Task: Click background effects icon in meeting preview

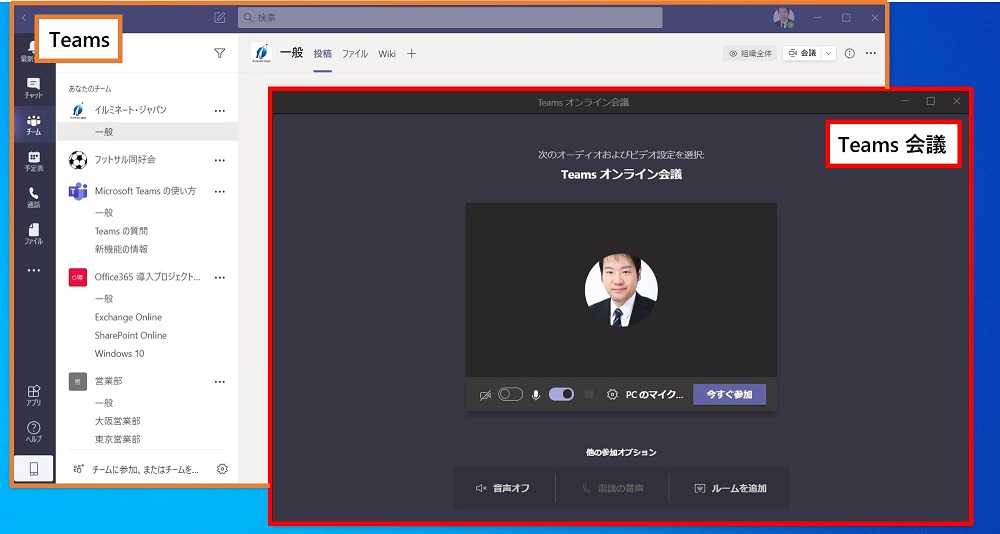Action: point(589,394)
